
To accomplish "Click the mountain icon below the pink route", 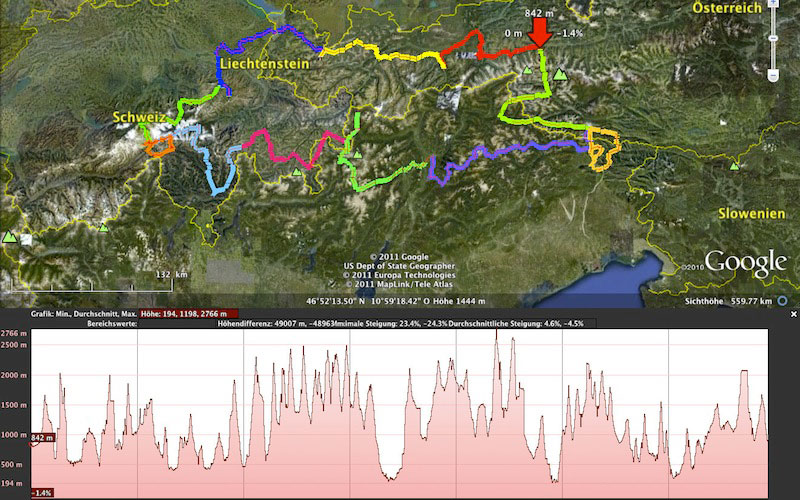I will (297, 173).
